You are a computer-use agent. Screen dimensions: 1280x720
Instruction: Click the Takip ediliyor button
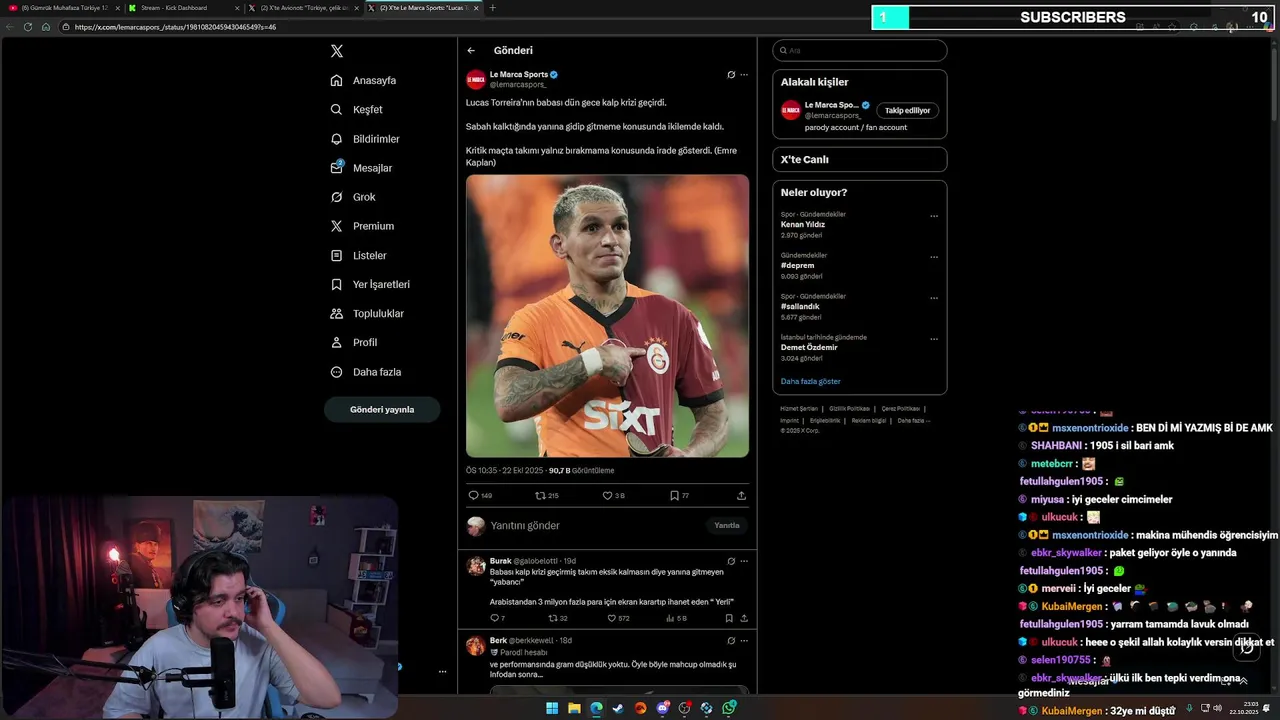pyautogui.click(x=907, y=110)
